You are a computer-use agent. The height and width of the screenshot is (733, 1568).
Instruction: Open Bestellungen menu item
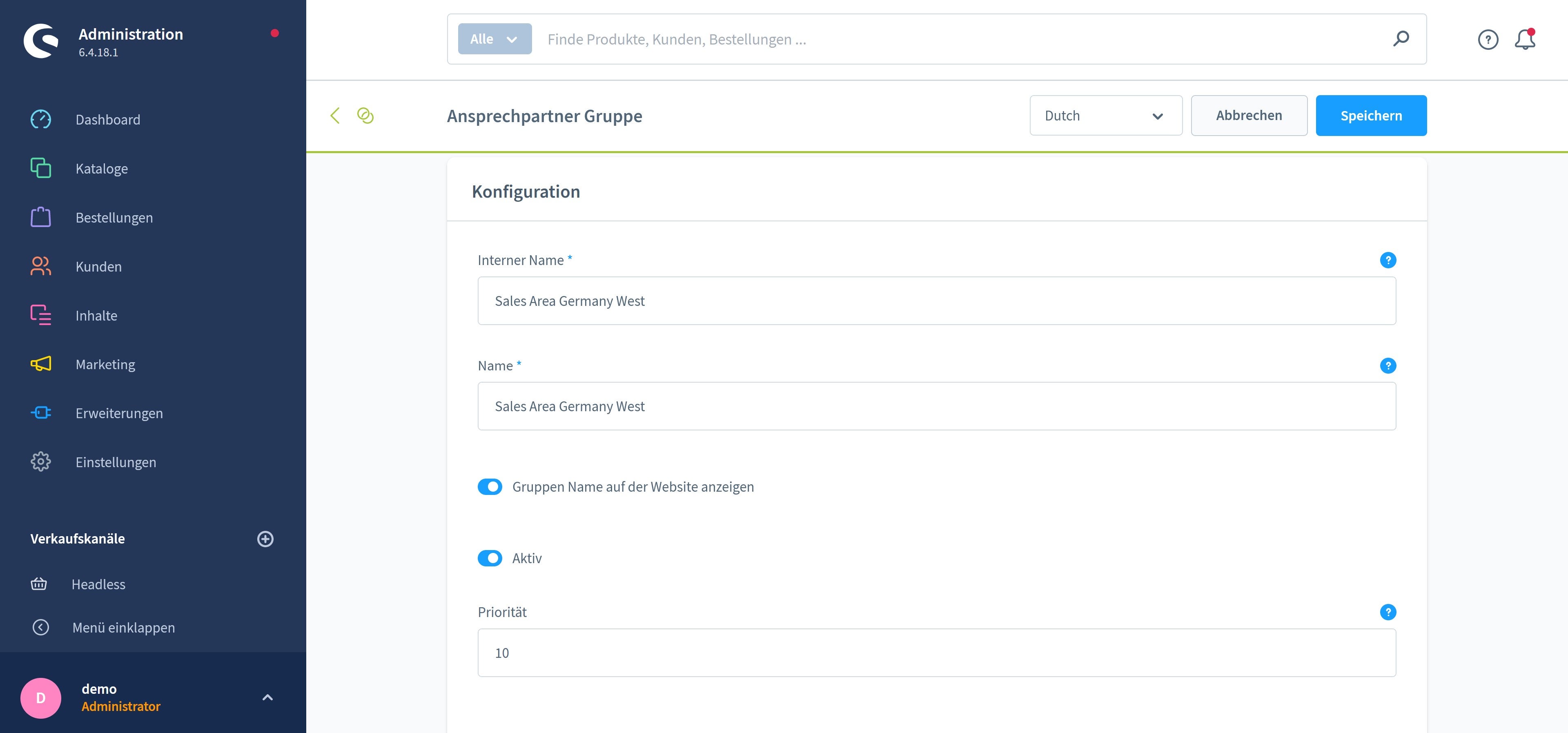coord(152,217)
